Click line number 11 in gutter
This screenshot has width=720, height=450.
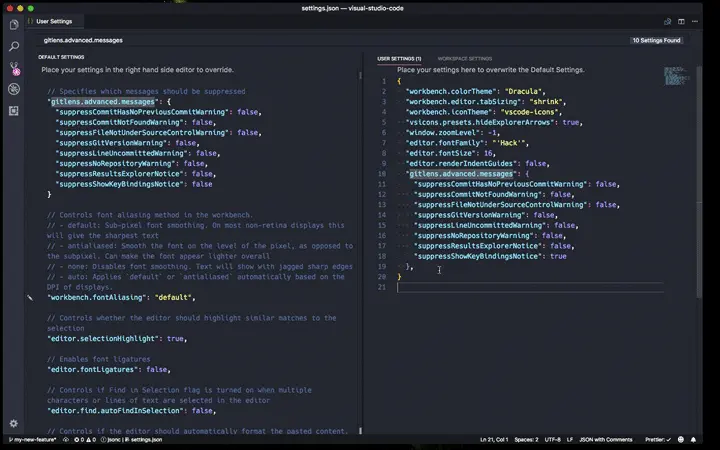coord(382,184)
